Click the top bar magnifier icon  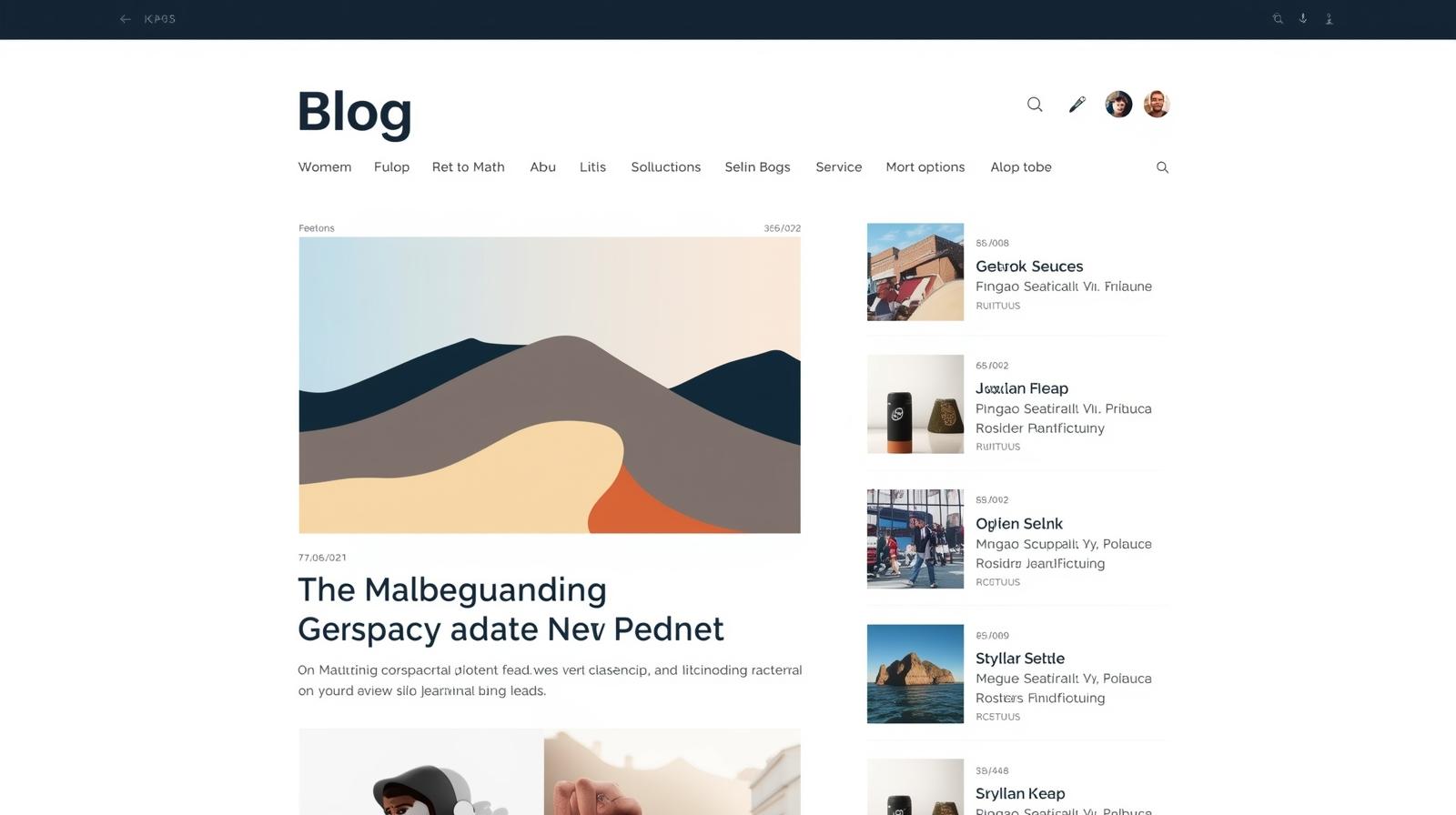point(1278,19)
